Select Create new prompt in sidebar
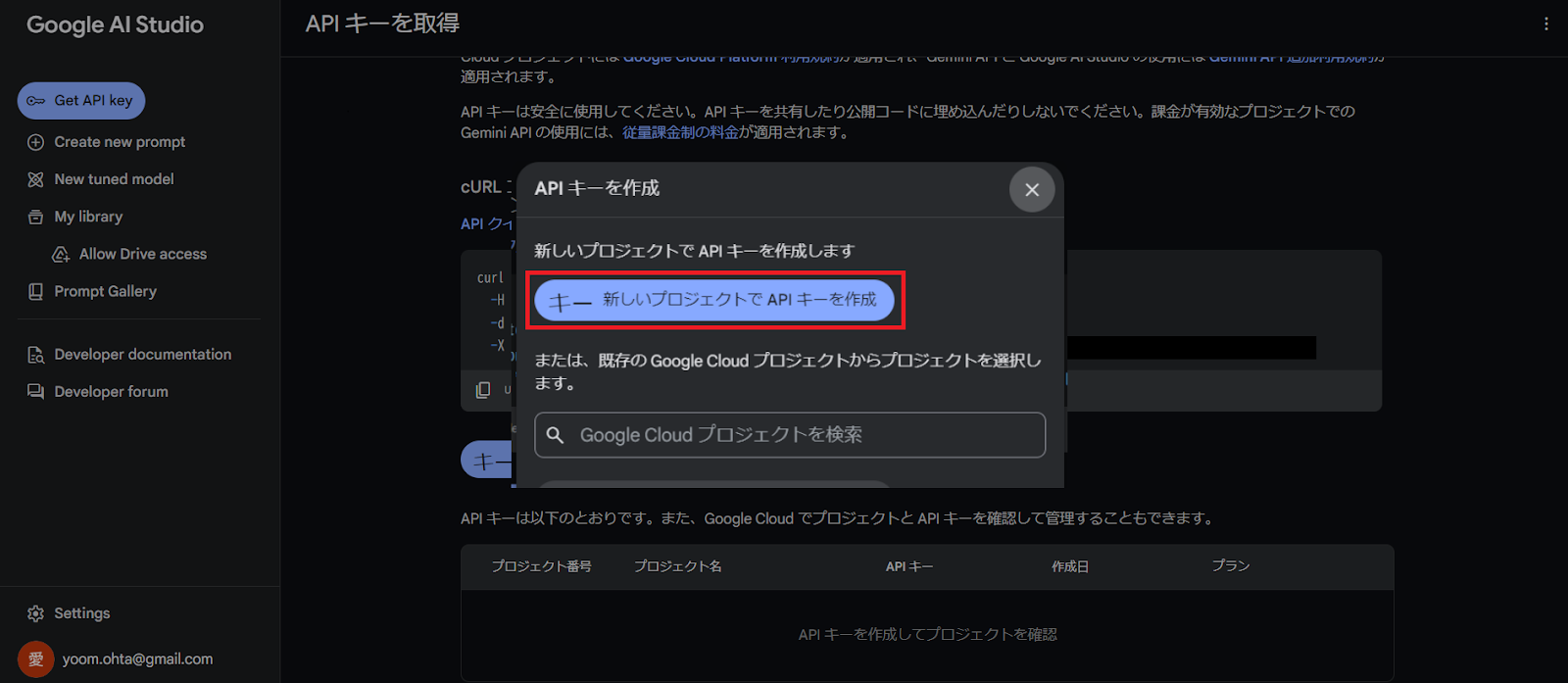 tap(120, 142)
